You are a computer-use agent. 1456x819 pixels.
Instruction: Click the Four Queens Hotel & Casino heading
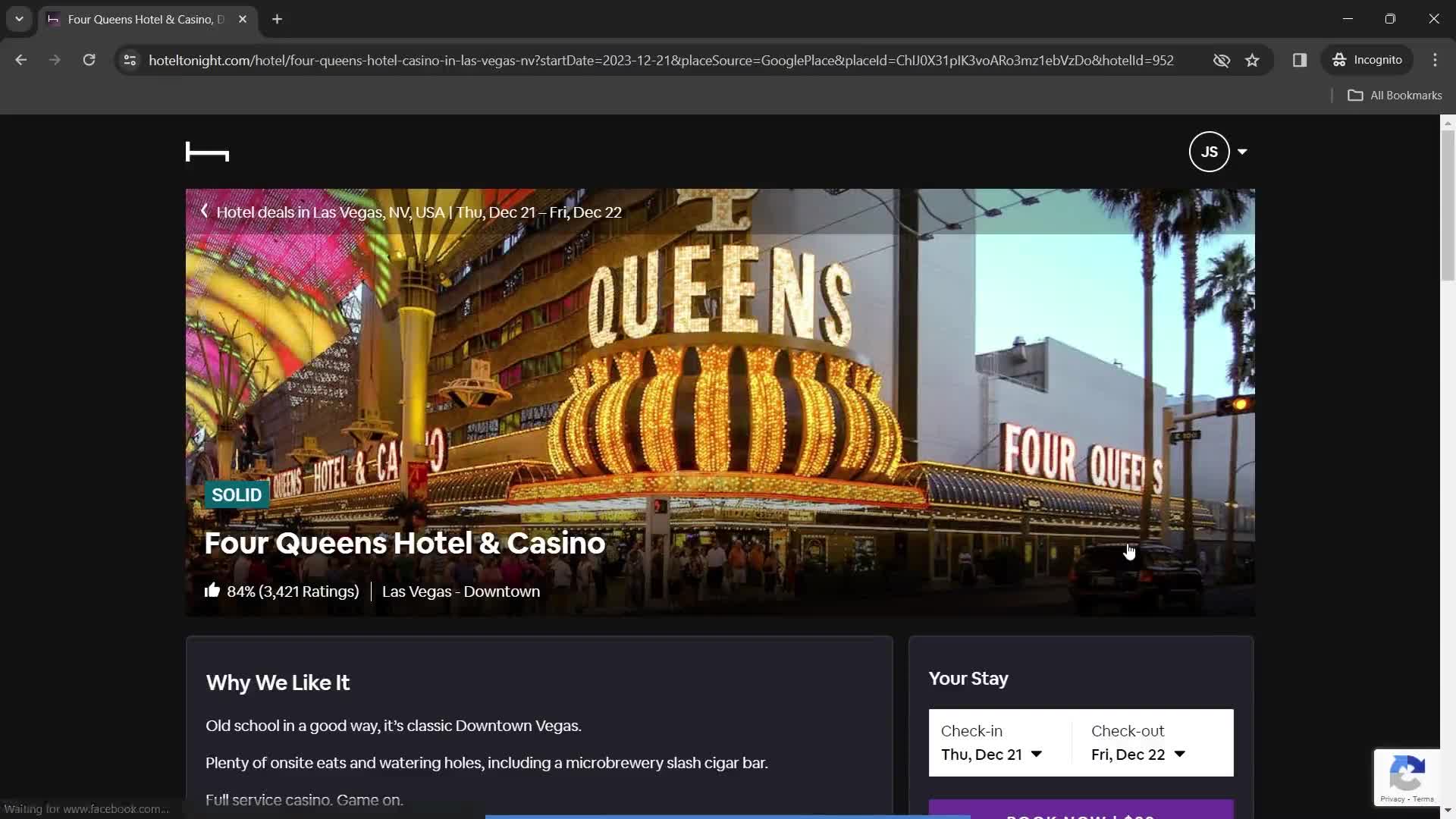point(405,543)
